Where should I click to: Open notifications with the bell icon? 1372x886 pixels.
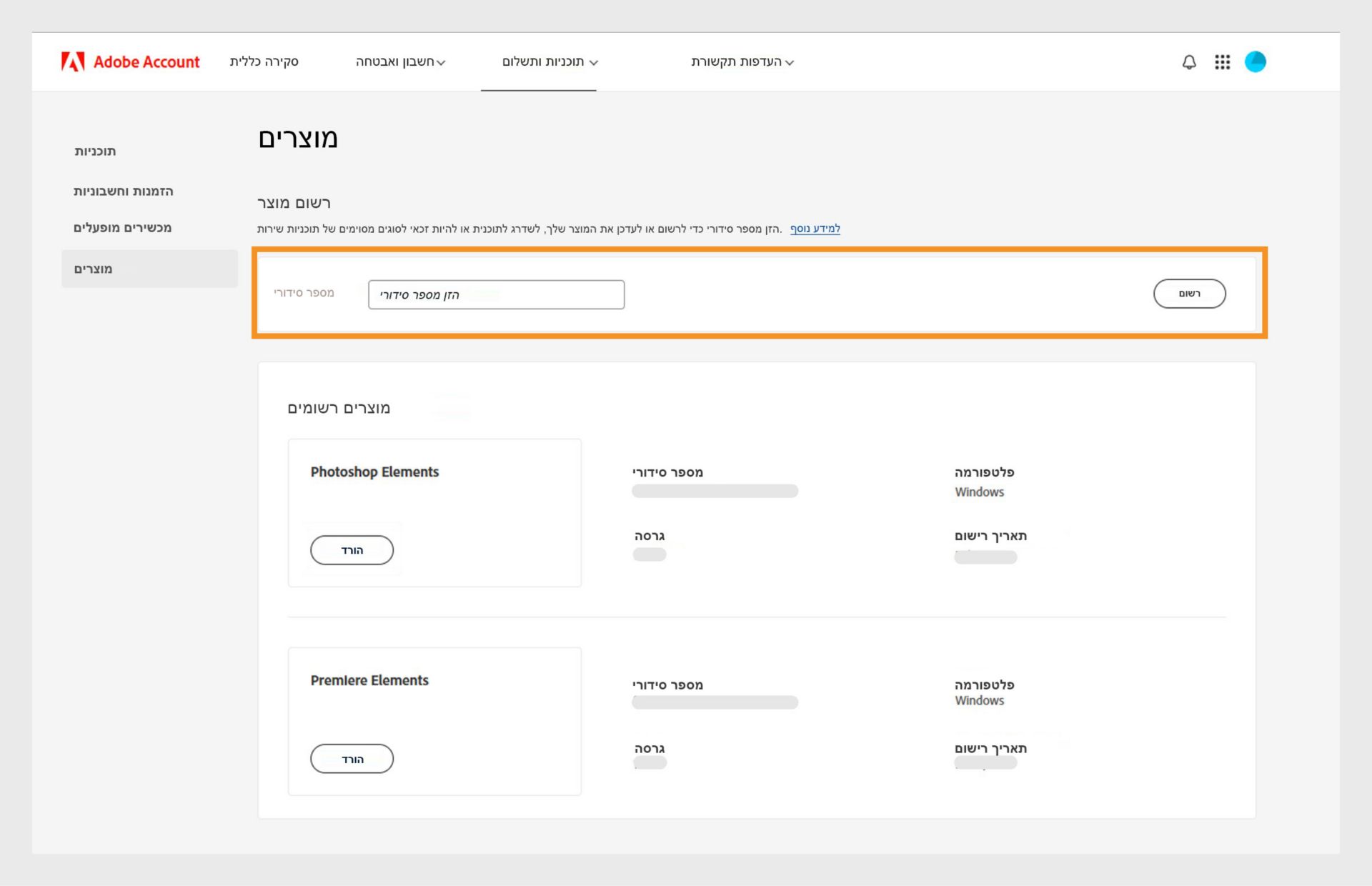[x=1188, y=62]
